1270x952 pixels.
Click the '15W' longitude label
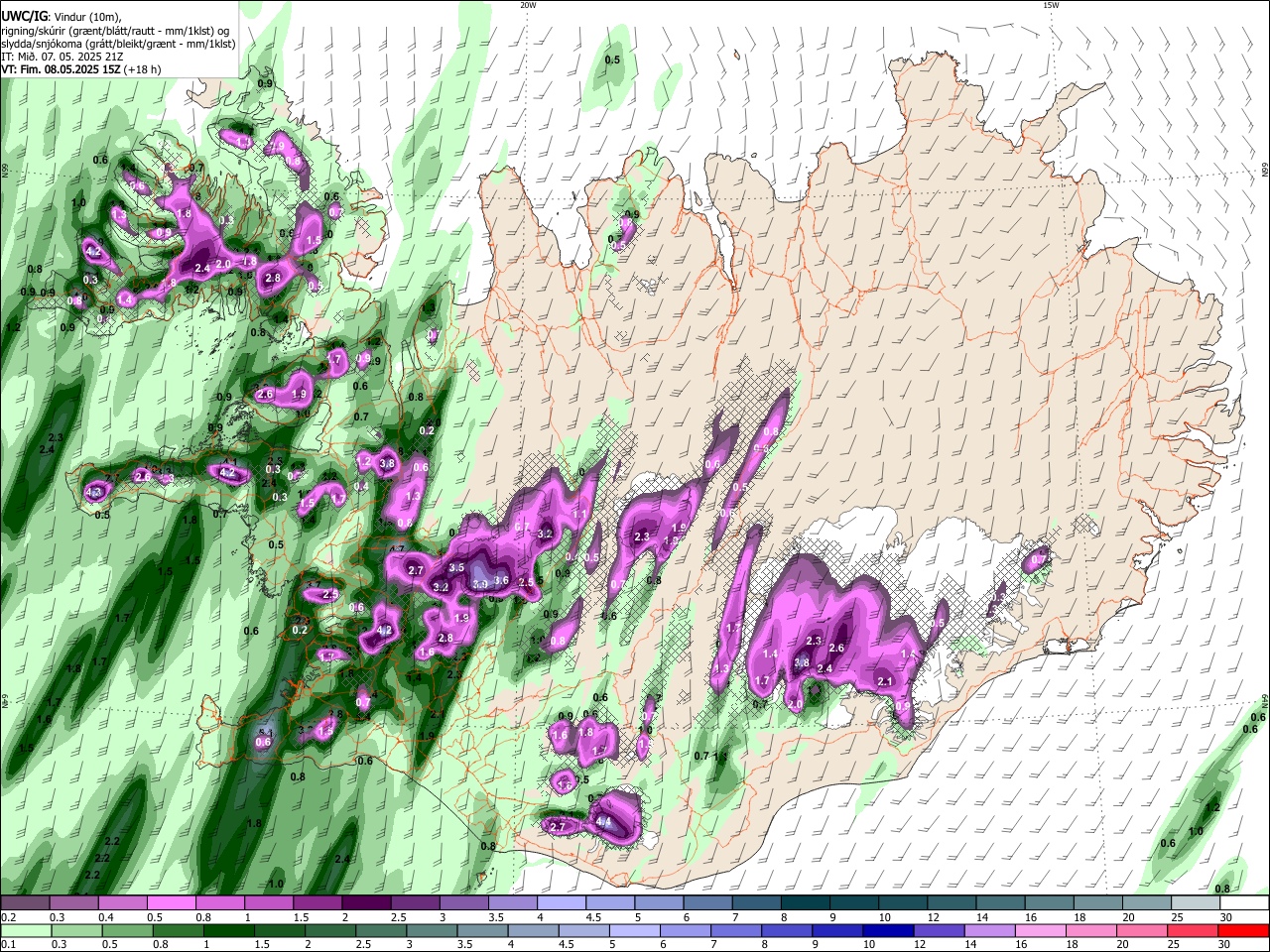click(1051, 5)
